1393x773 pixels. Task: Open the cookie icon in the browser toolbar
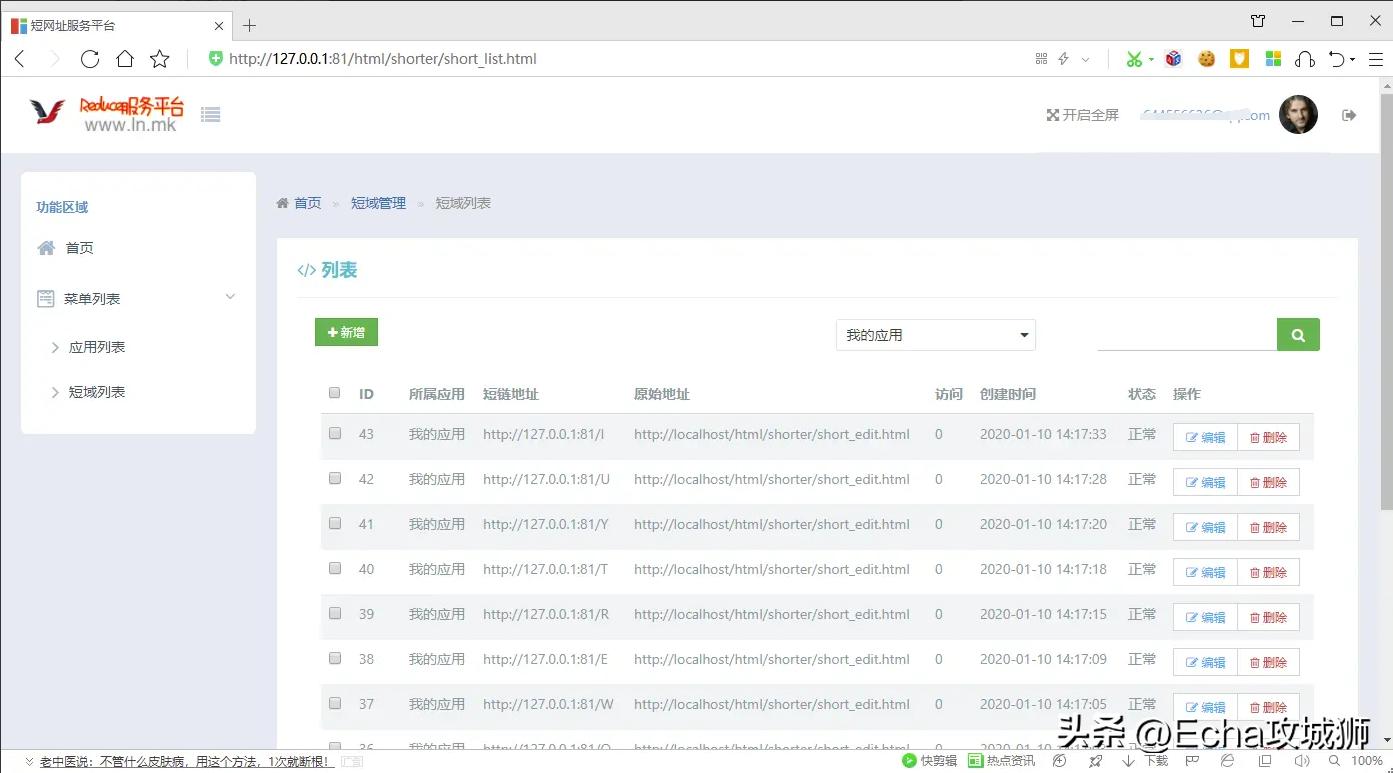(1206, 59)
